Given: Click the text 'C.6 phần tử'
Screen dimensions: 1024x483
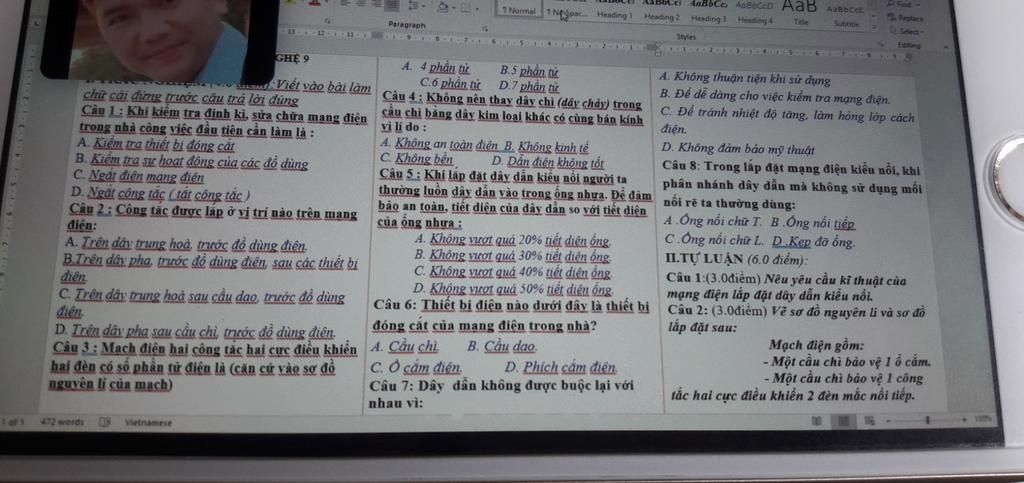Looking at the screenshot, I should coord(451,84).
